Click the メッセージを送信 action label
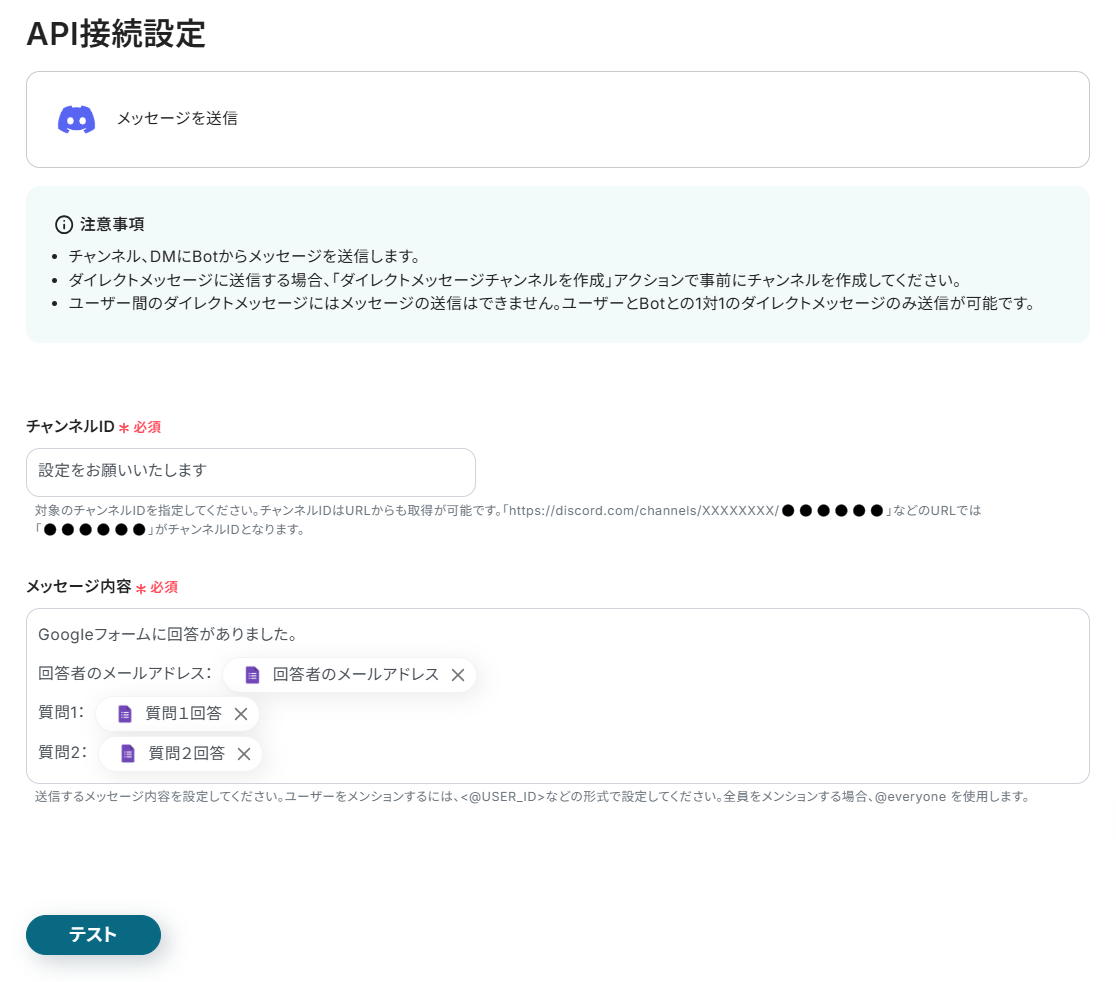1116x982 pixels. (177, 119)
